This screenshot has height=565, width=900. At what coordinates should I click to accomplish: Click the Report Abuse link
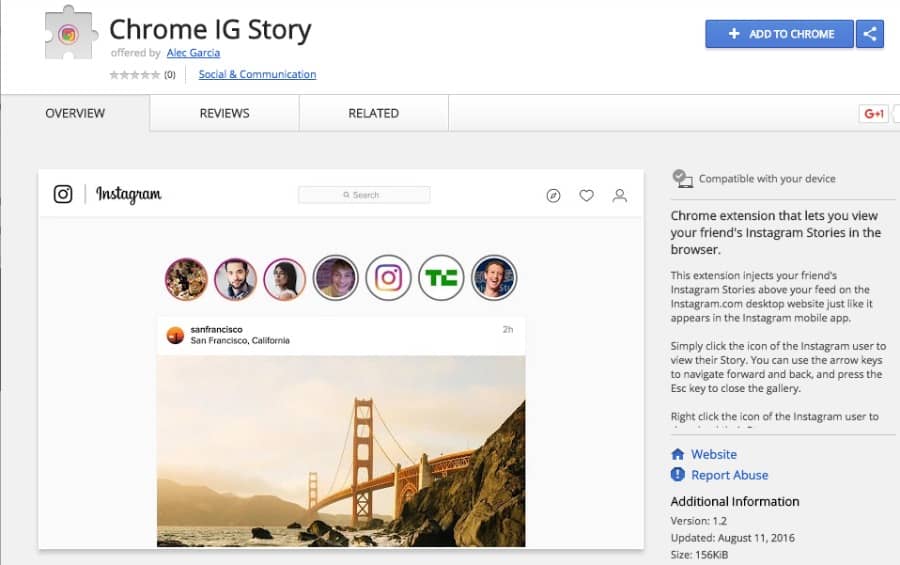730,475
